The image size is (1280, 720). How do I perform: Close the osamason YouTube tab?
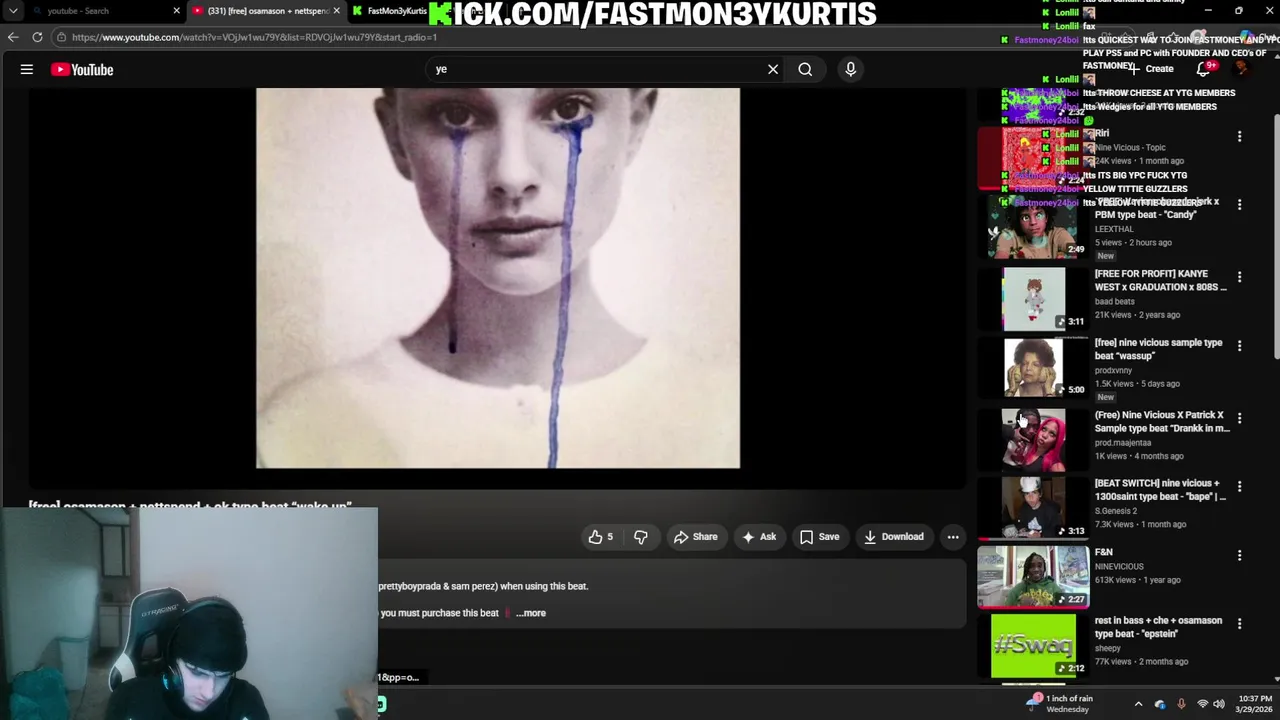[337, 11]
